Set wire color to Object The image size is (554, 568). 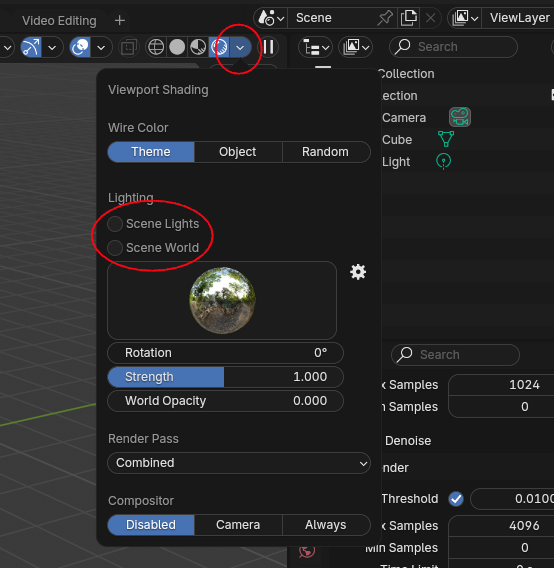(x=238, y=152)
